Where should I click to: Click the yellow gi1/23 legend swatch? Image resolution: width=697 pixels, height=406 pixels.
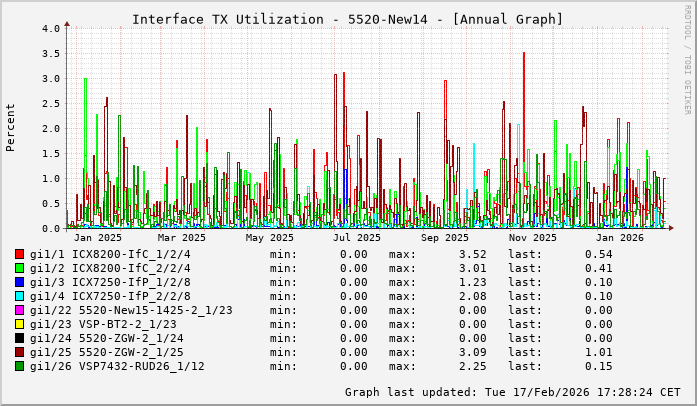[x=20, y=324]
